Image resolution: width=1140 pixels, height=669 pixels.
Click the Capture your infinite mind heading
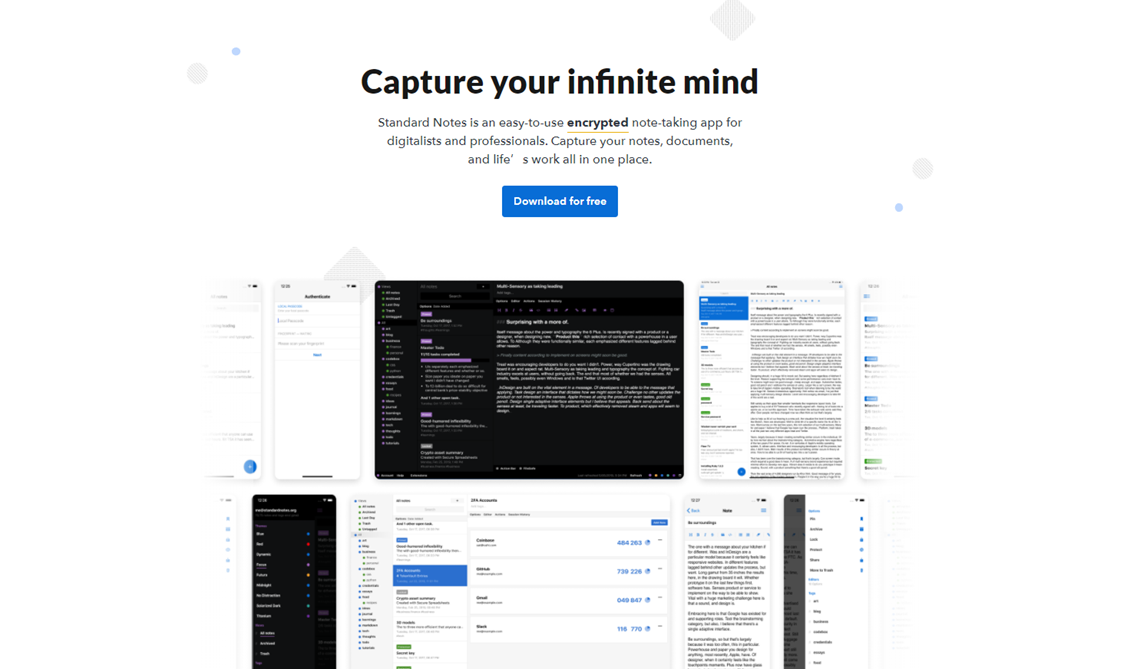click(x=559, y=81)
